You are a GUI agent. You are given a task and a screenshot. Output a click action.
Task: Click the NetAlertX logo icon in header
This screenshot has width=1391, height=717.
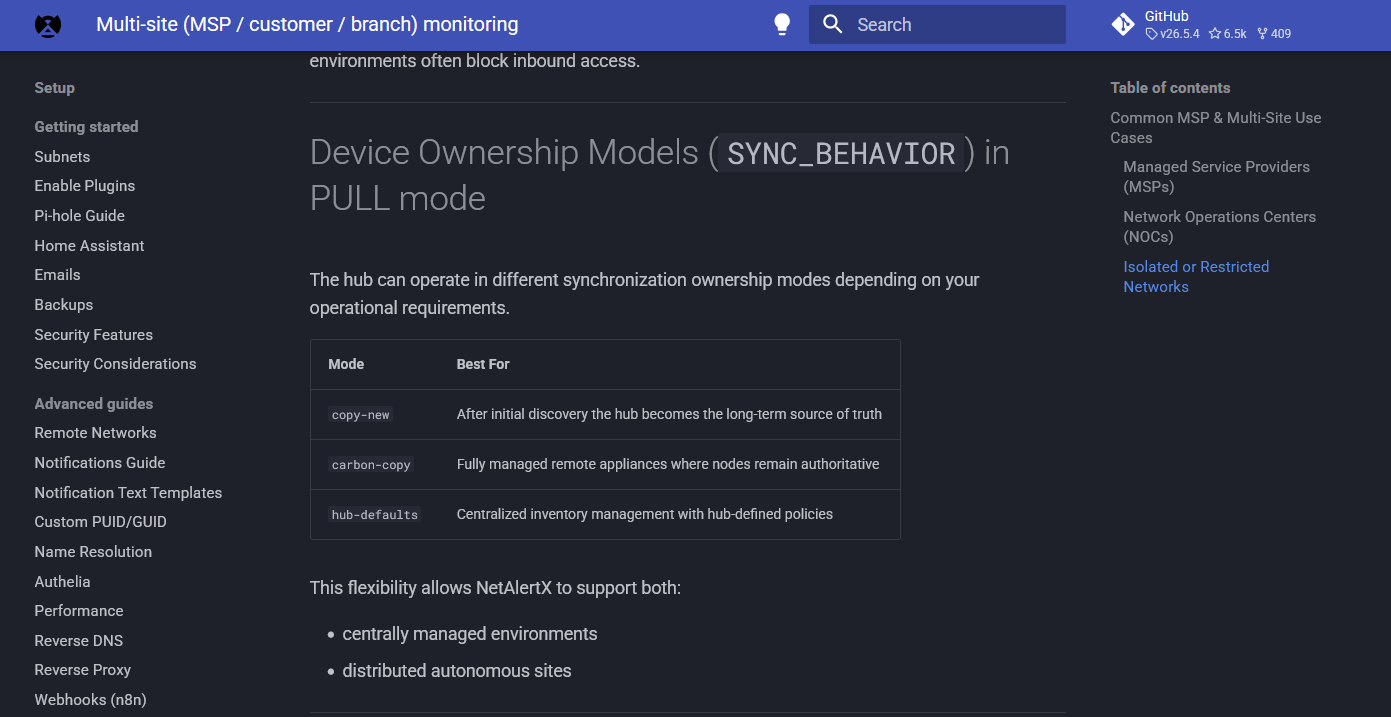(x=48, y=25)
